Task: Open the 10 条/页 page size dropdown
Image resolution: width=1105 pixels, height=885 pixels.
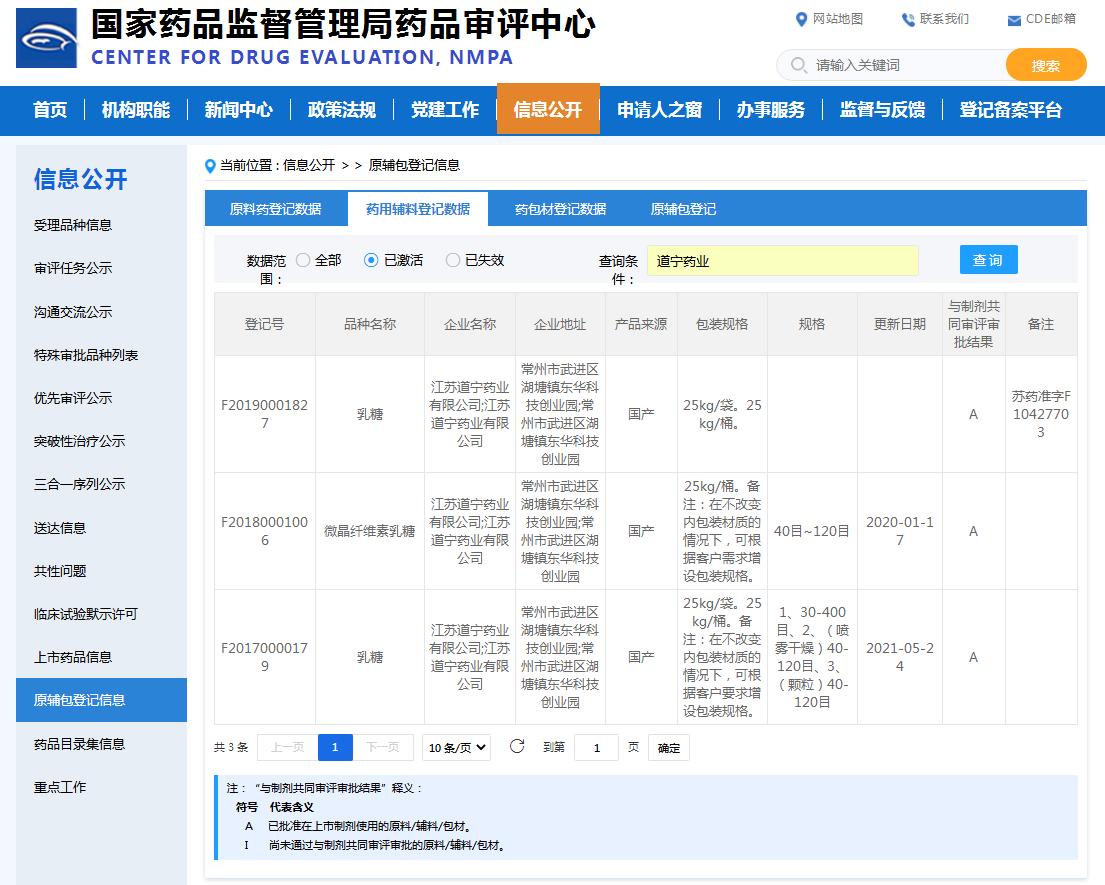Action: point(457,748)
